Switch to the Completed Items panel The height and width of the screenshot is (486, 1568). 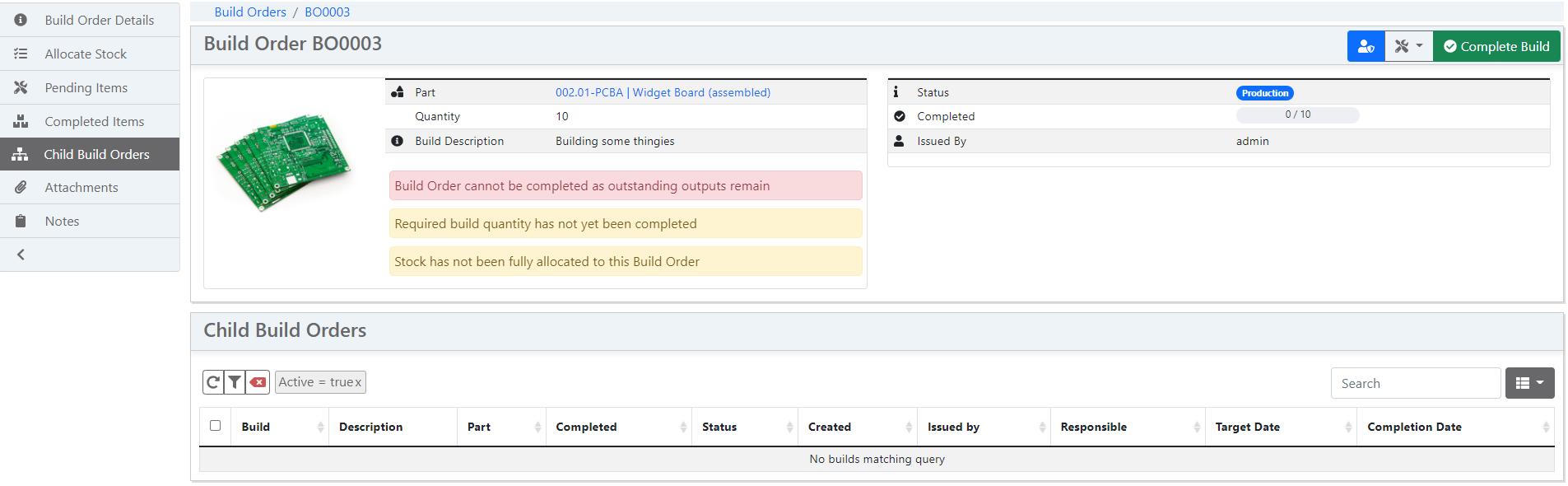[x=94, y=121]
